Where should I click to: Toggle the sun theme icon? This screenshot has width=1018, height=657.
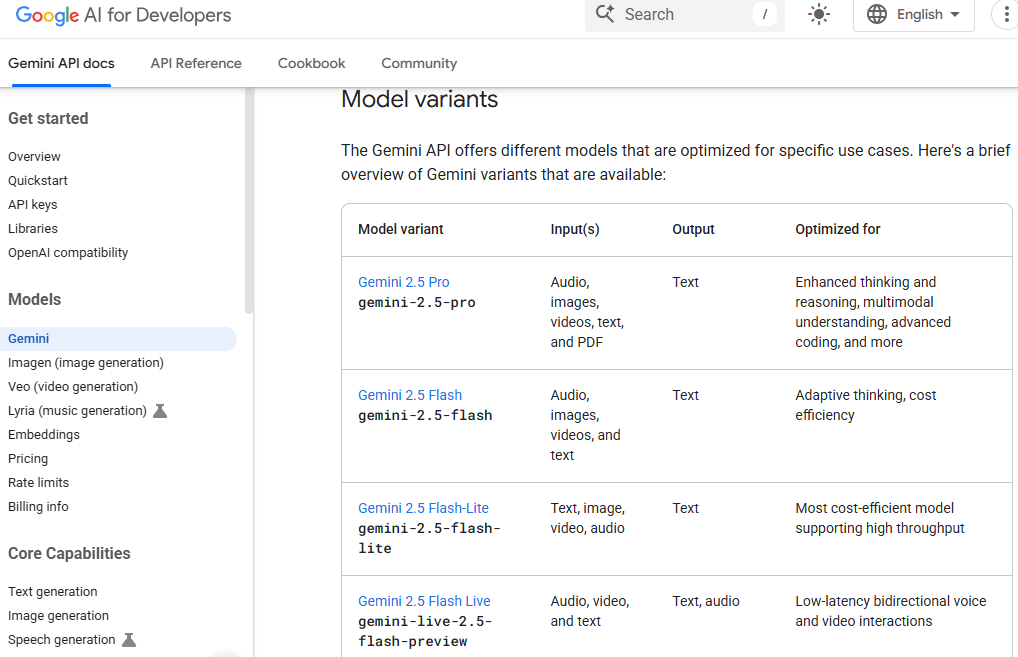coord(819,14)
